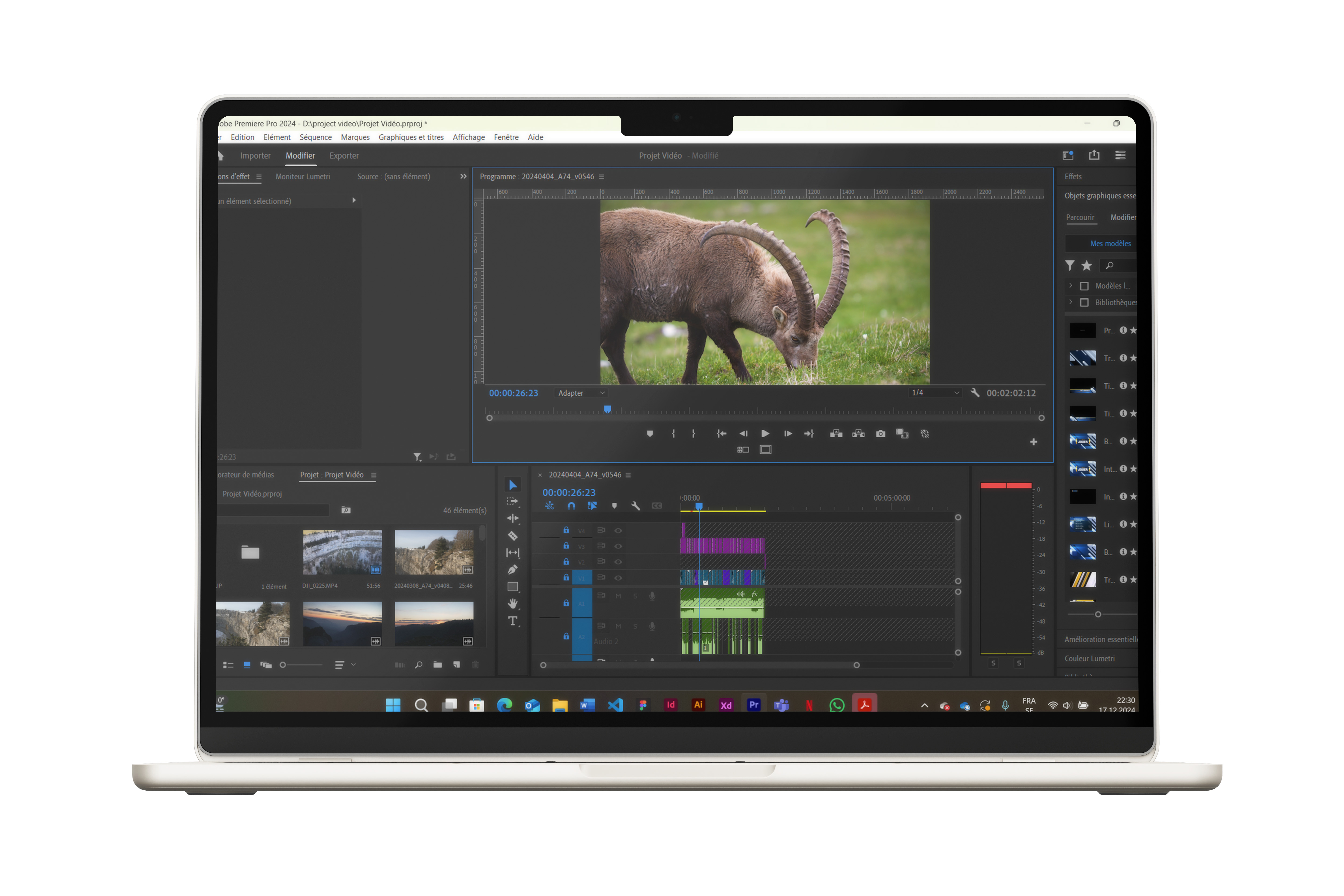Open the Séquence menu

coord(315,138)
